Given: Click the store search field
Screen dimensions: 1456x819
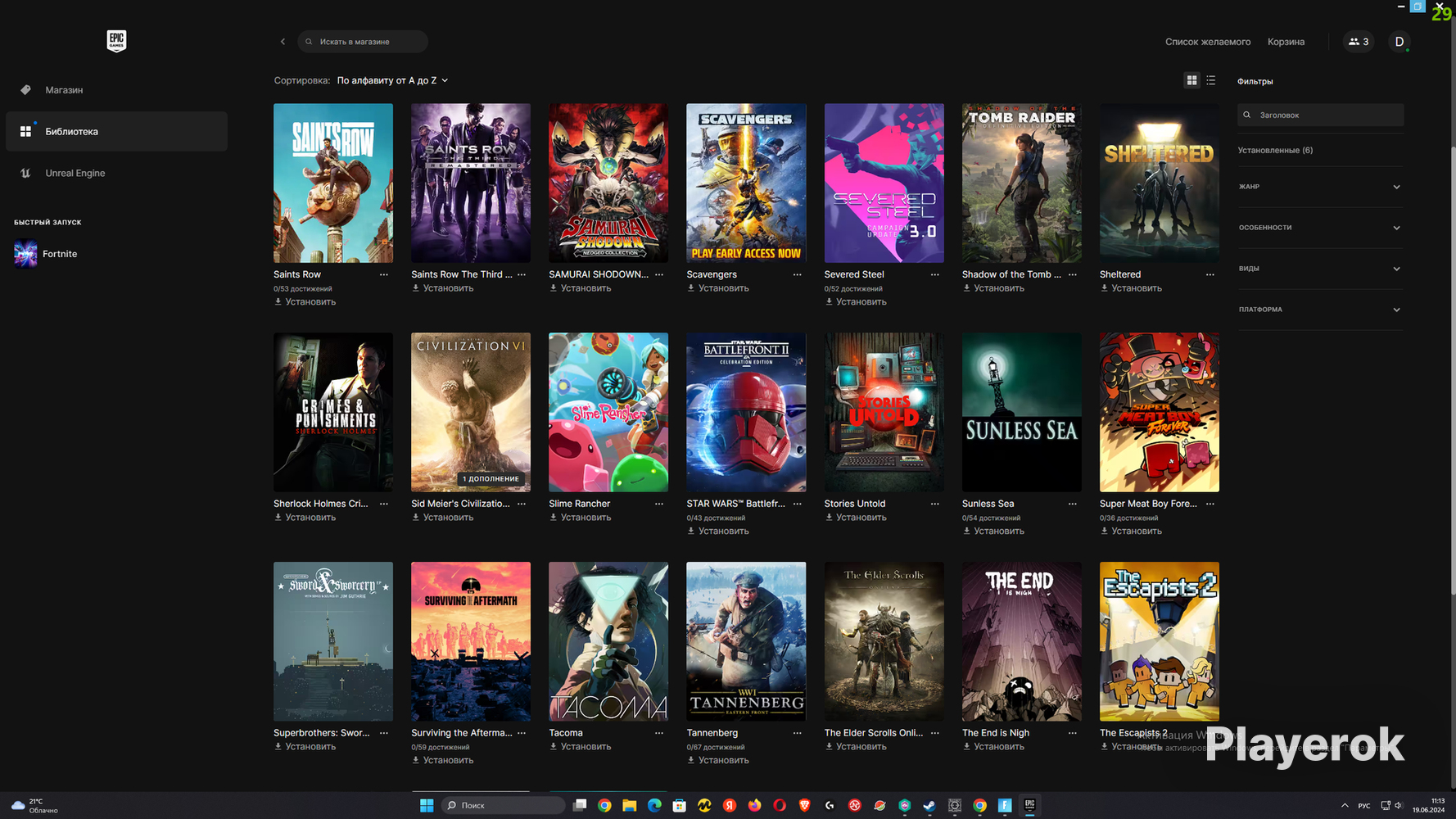Looking at the screenshot, I should 363,42.
